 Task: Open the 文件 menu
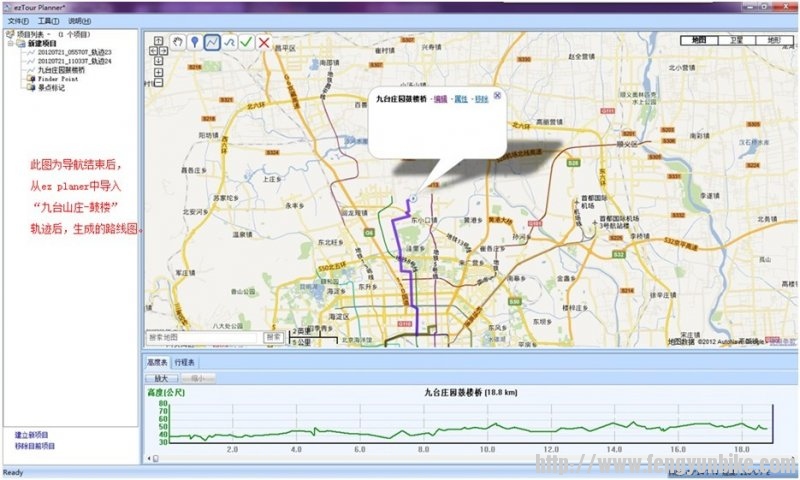17,20
